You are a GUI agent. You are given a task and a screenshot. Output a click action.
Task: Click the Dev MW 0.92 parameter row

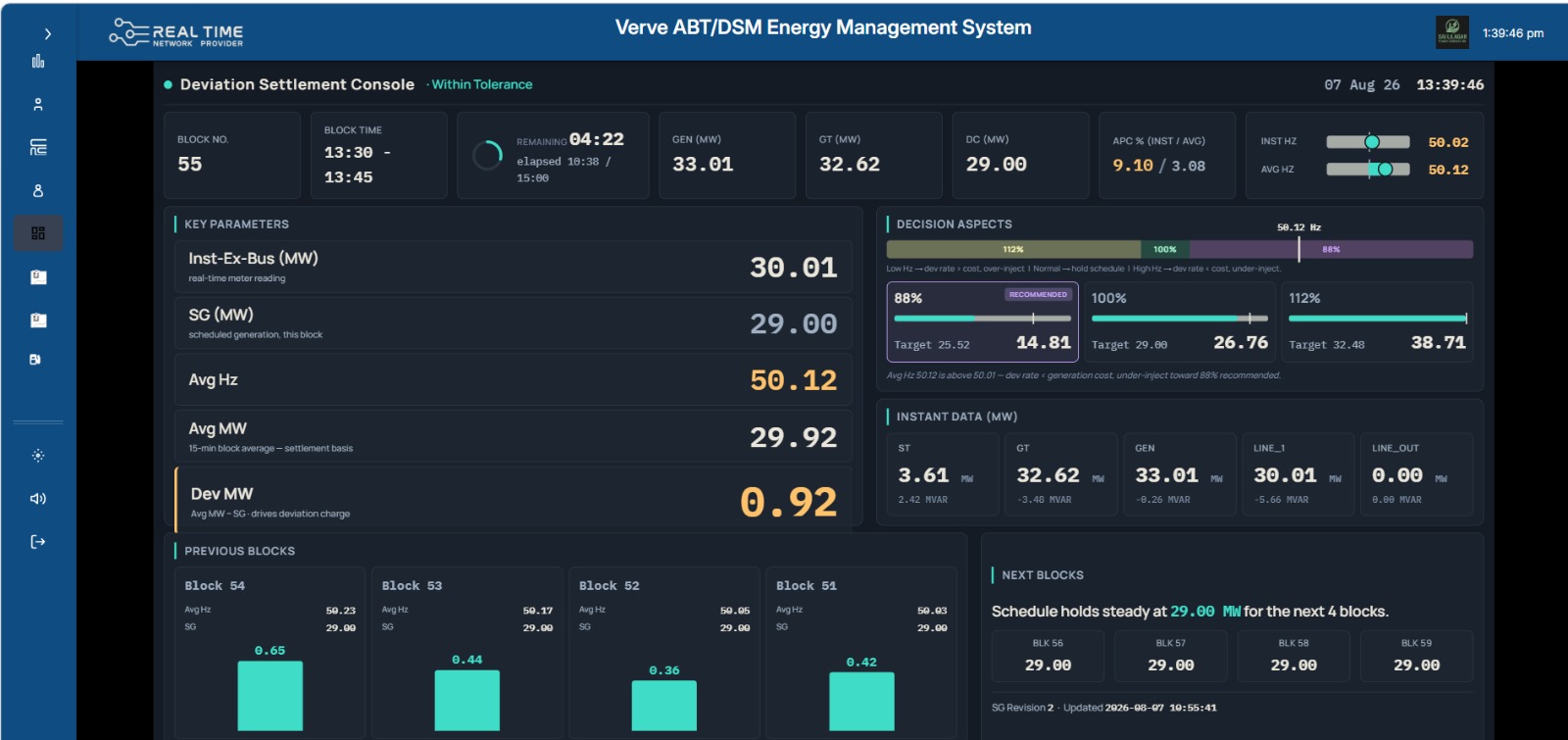click(x=514, y=500)
